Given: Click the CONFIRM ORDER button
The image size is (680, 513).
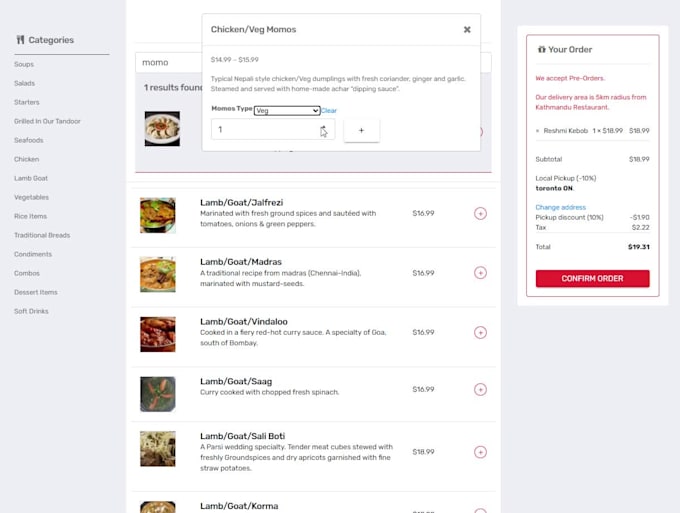Looking at the screenshot, I should tap(592, 278).
